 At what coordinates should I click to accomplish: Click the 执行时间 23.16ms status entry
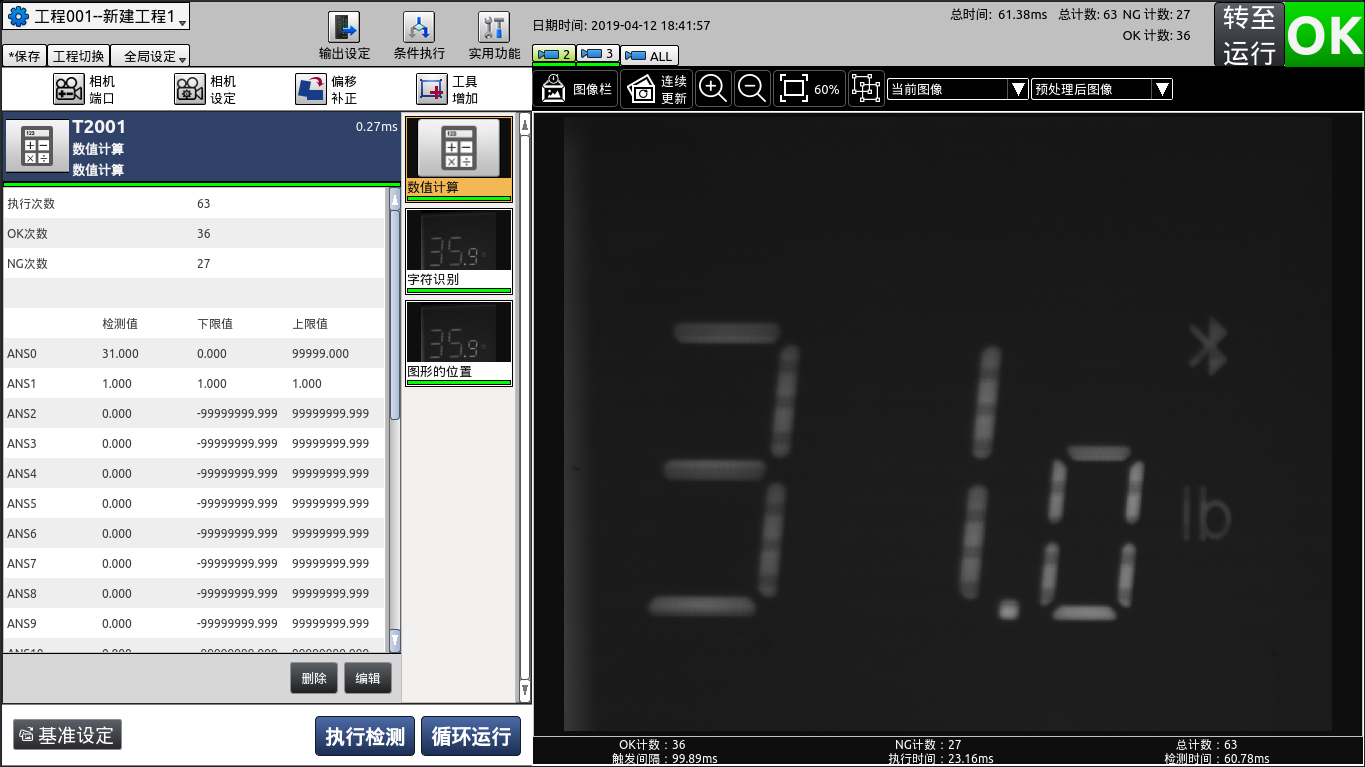click(941, 759)
